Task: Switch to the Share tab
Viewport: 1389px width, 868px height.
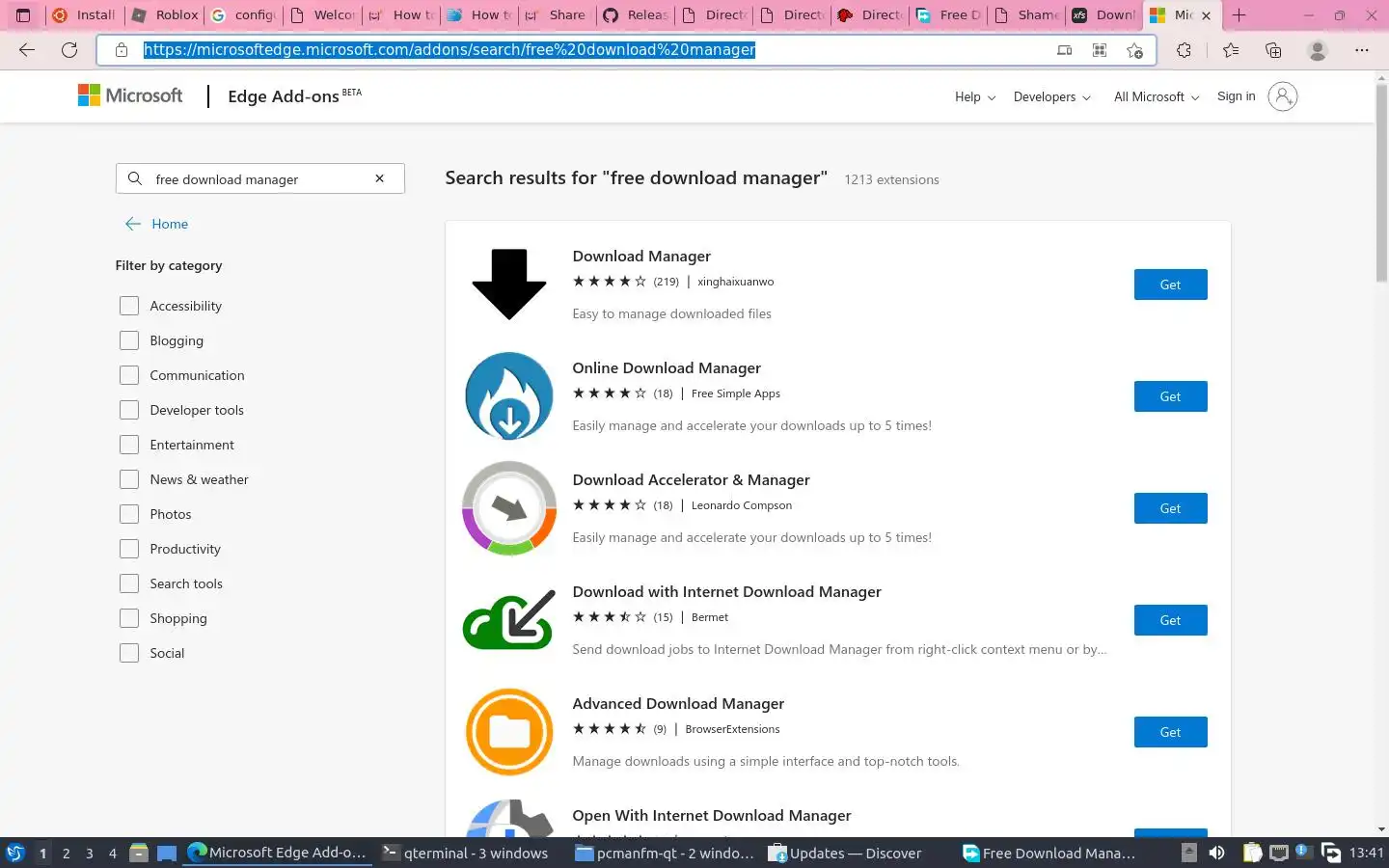Action: (557, 15)
